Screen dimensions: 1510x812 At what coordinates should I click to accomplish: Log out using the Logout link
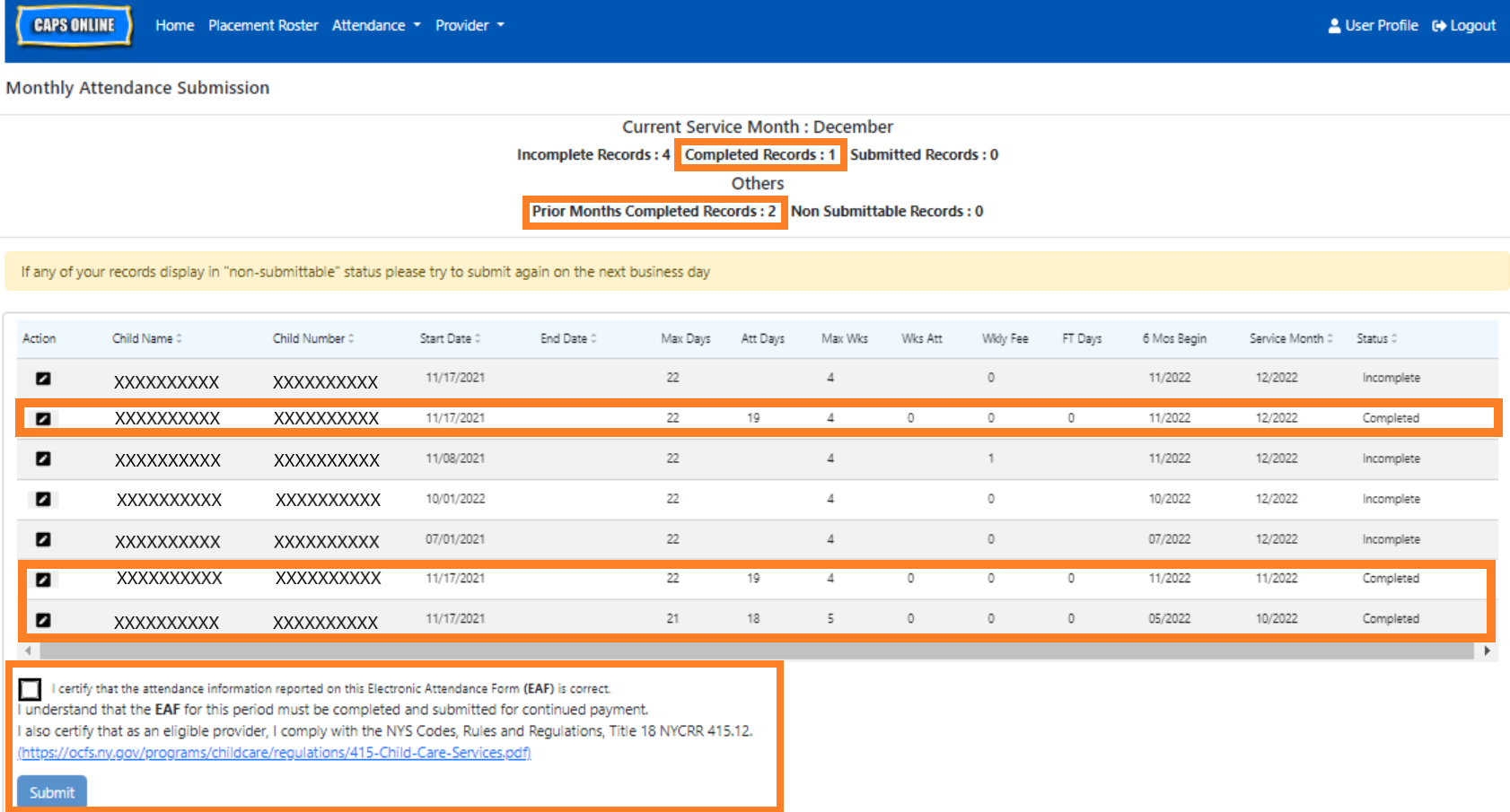click(x=1463, y=25)
